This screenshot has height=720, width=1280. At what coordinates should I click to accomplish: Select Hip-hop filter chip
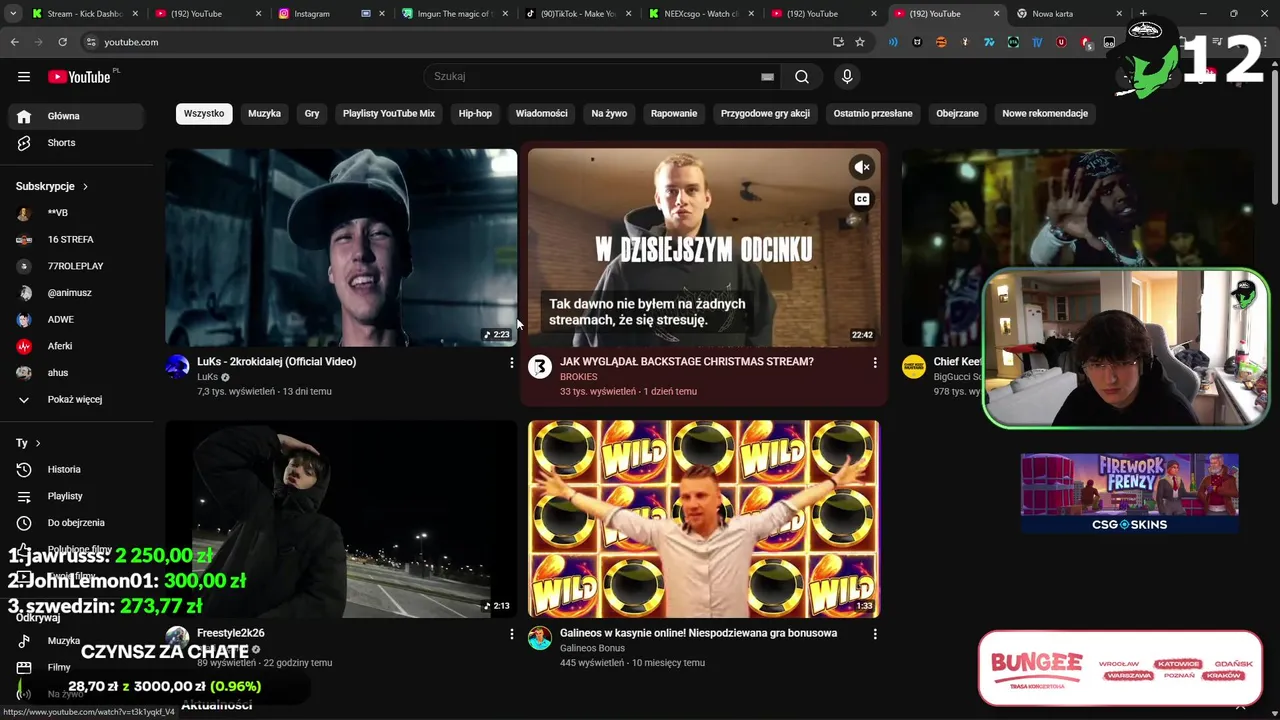[475, 114]
